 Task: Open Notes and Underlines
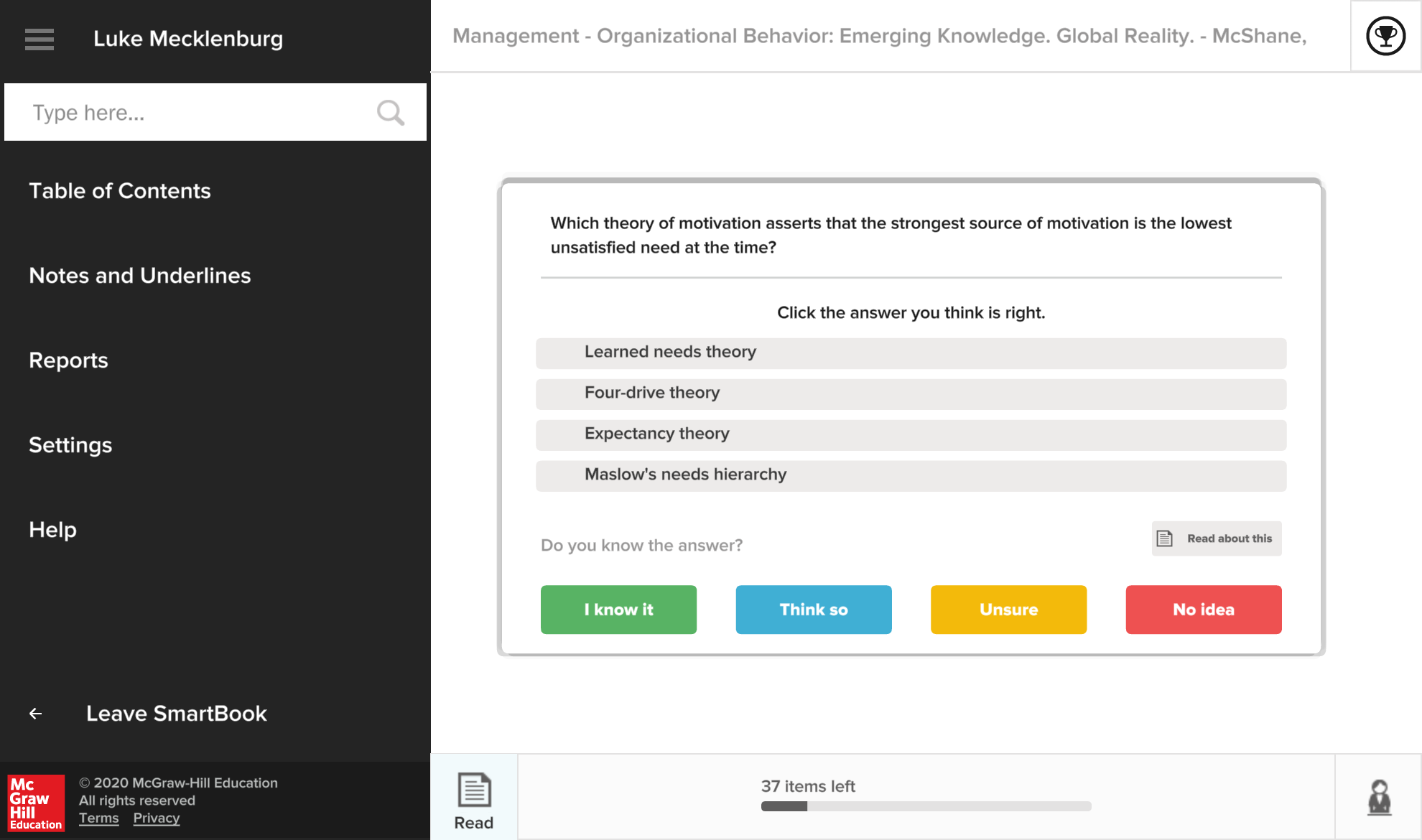tap(140, 276)
